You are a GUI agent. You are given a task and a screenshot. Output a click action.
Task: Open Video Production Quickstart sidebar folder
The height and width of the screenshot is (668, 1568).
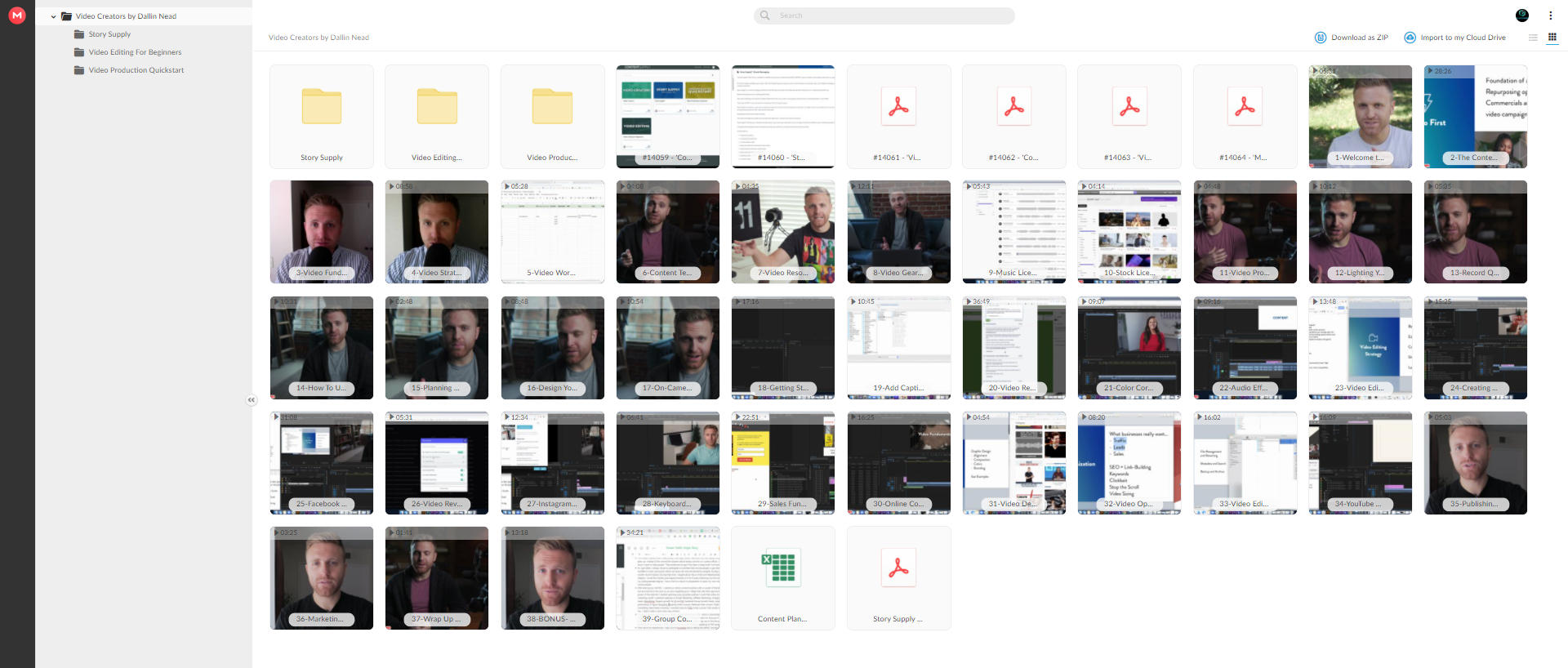point(136,70)
